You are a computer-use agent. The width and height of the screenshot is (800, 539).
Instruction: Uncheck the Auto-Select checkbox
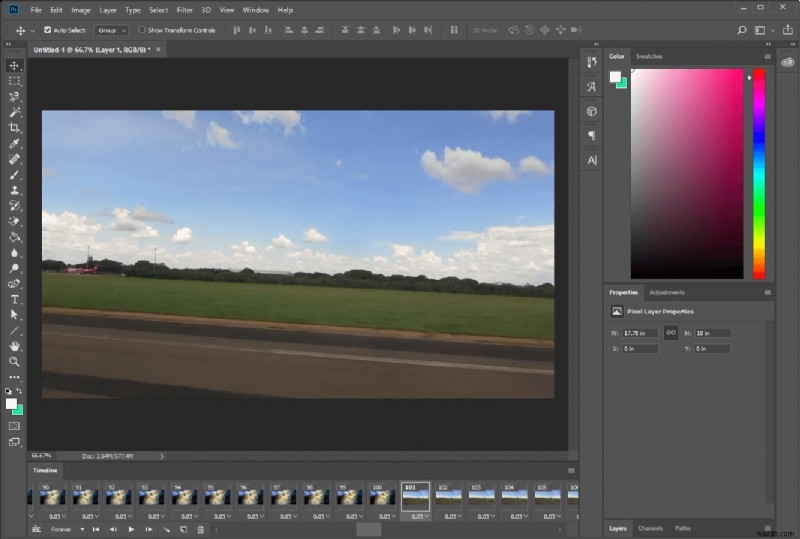click(47, 30)
